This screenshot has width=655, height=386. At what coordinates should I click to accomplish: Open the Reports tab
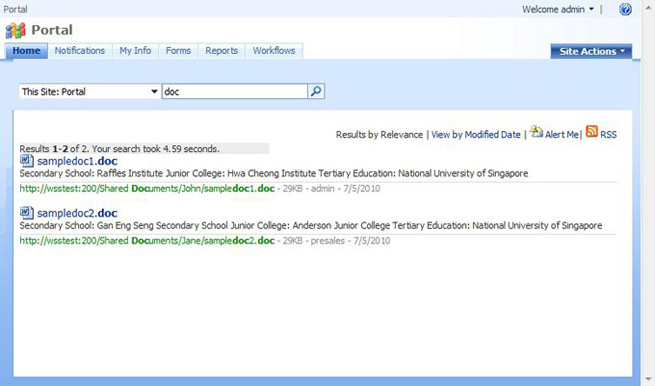pos(221,51)
